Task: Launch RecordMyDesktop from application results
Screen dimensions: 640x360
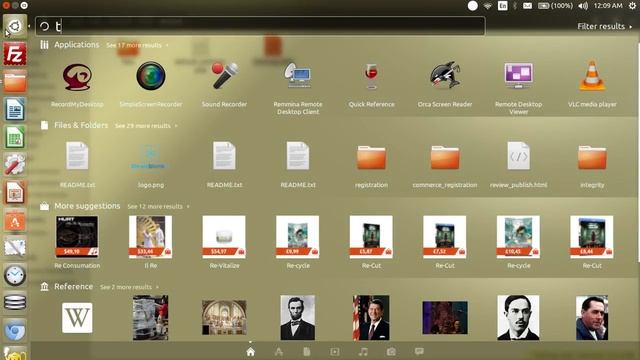Action: pyautogui.click(x=77, y=77)
